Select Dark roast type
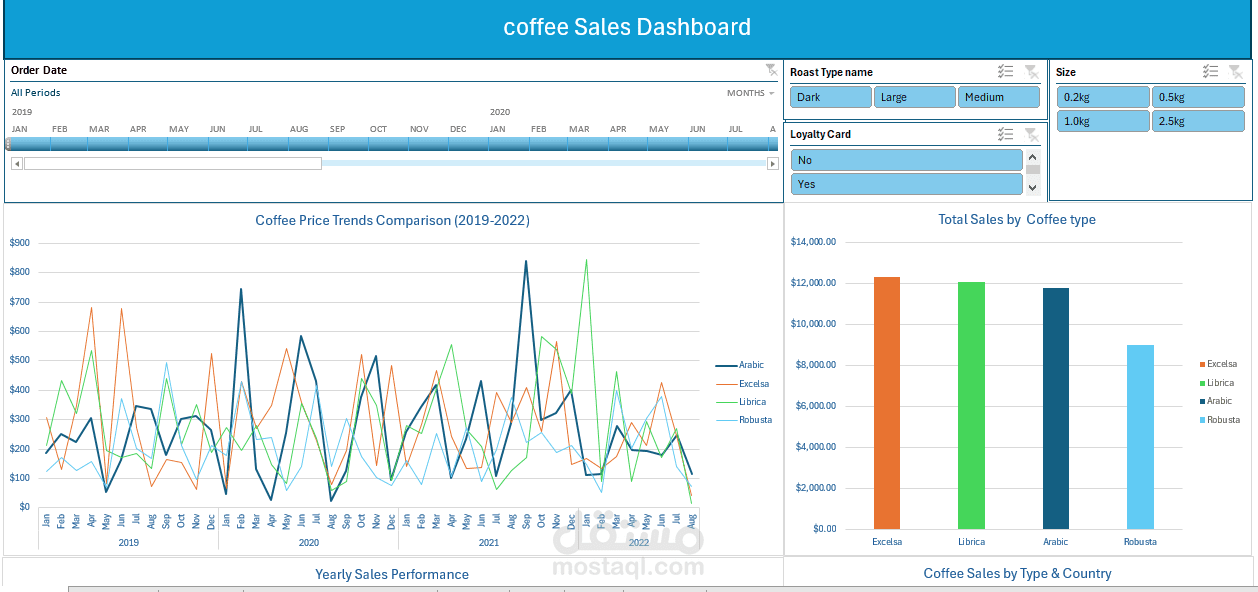Viewport: 1258px width, 592px height. point(831,97)
